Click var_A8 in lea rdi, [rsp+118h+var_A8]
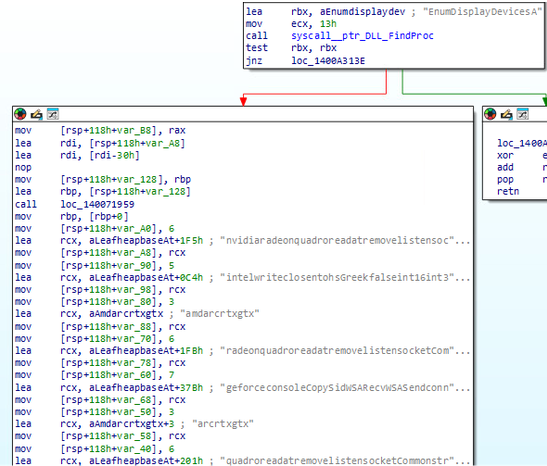 coord(166,143)
